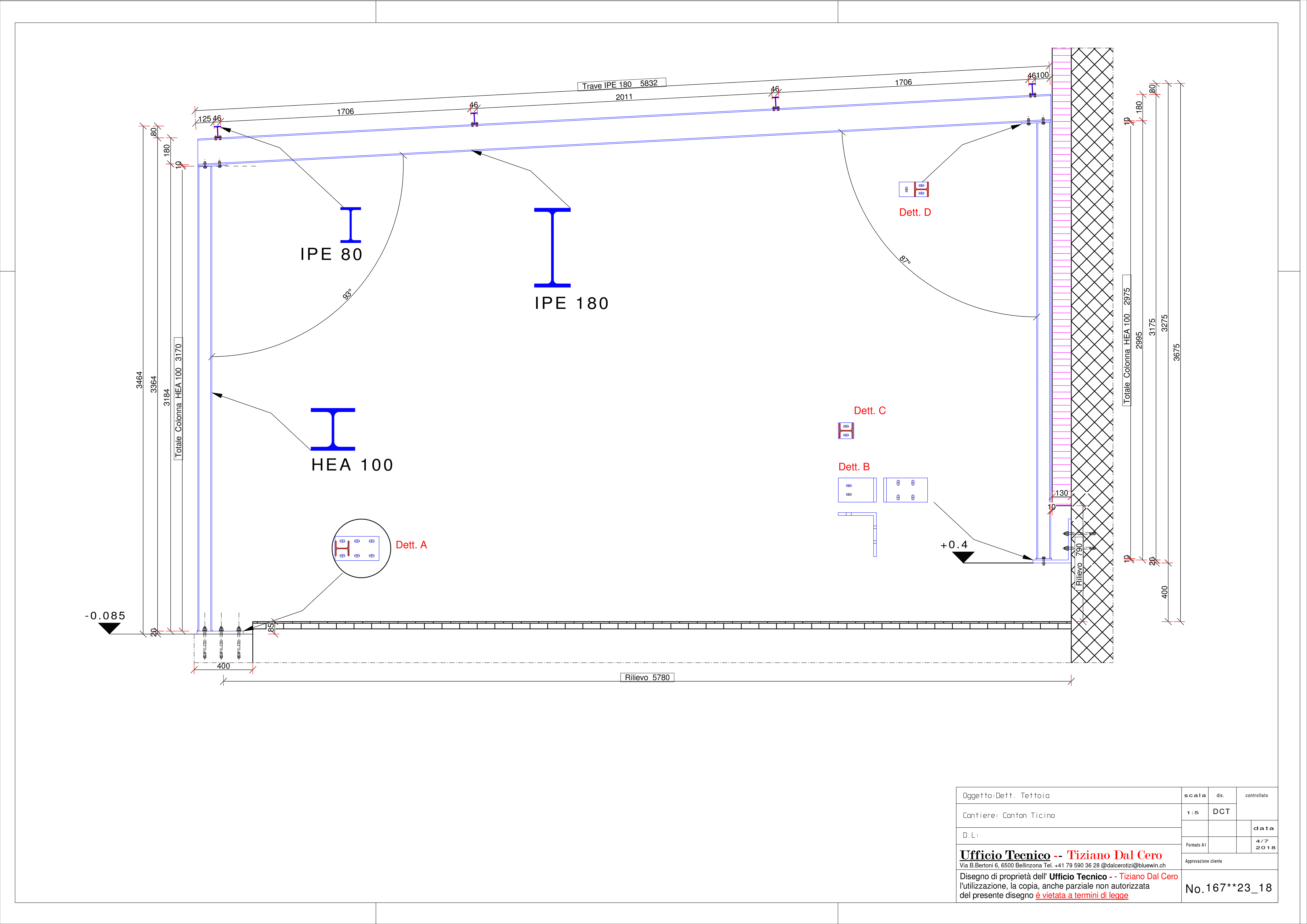Click the 87° angle annotation
The image size is (1307, 924).
click(905, 259)
